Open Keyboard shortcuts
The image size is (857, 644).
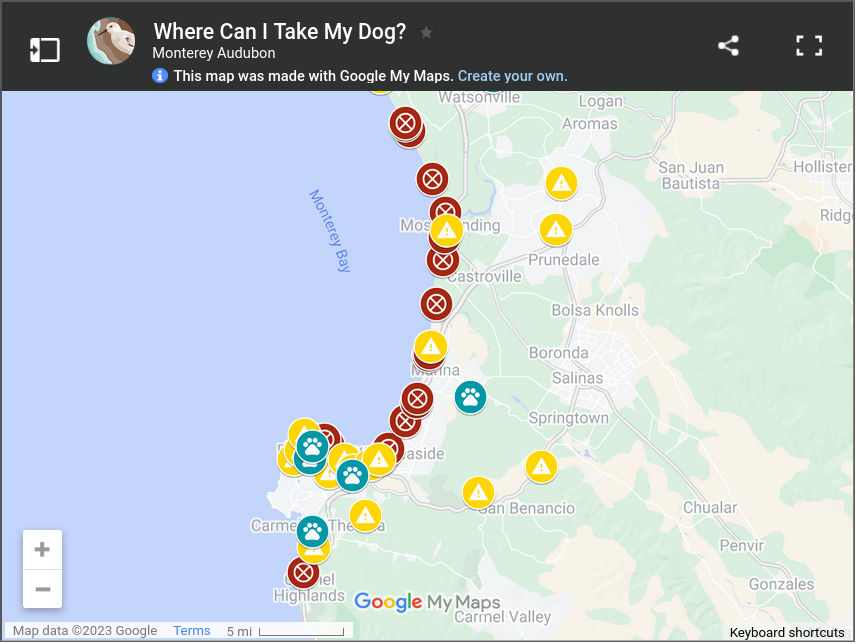(786, 633)
